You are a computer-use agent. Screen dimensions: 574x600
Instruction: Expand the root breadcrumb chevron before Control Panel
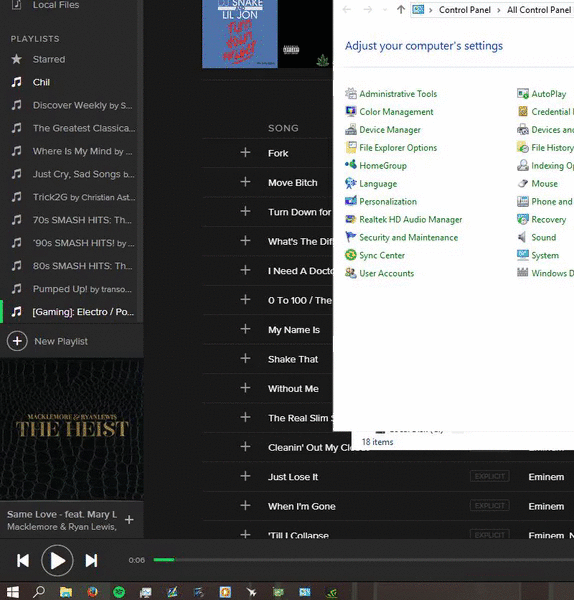431,10
